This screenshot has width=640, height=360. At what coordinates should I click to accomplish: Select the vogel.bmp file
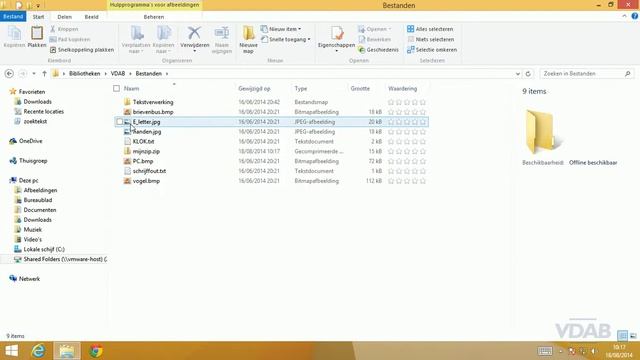[x=146, y=181]
